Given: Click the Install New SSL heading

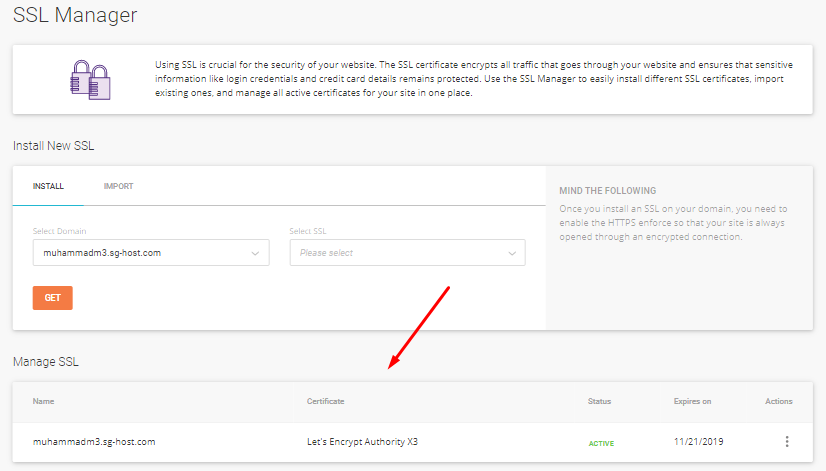Looking at the screenshot, I should tap(54, 146).
